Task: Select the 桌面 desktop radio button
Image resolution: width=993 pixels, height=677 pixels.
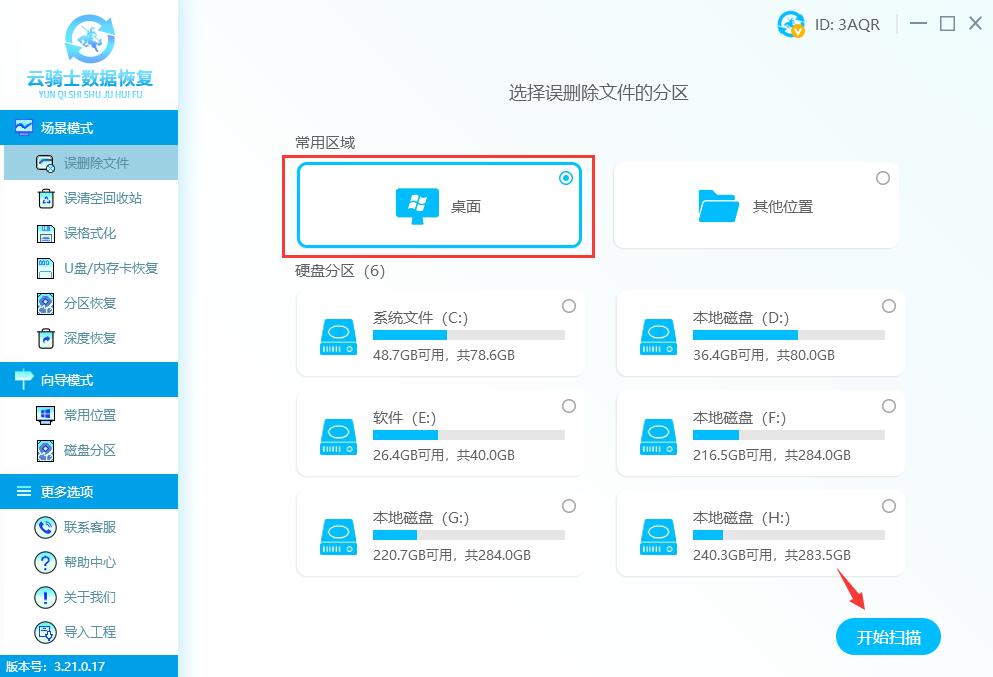Action: (x=566, y=177)
